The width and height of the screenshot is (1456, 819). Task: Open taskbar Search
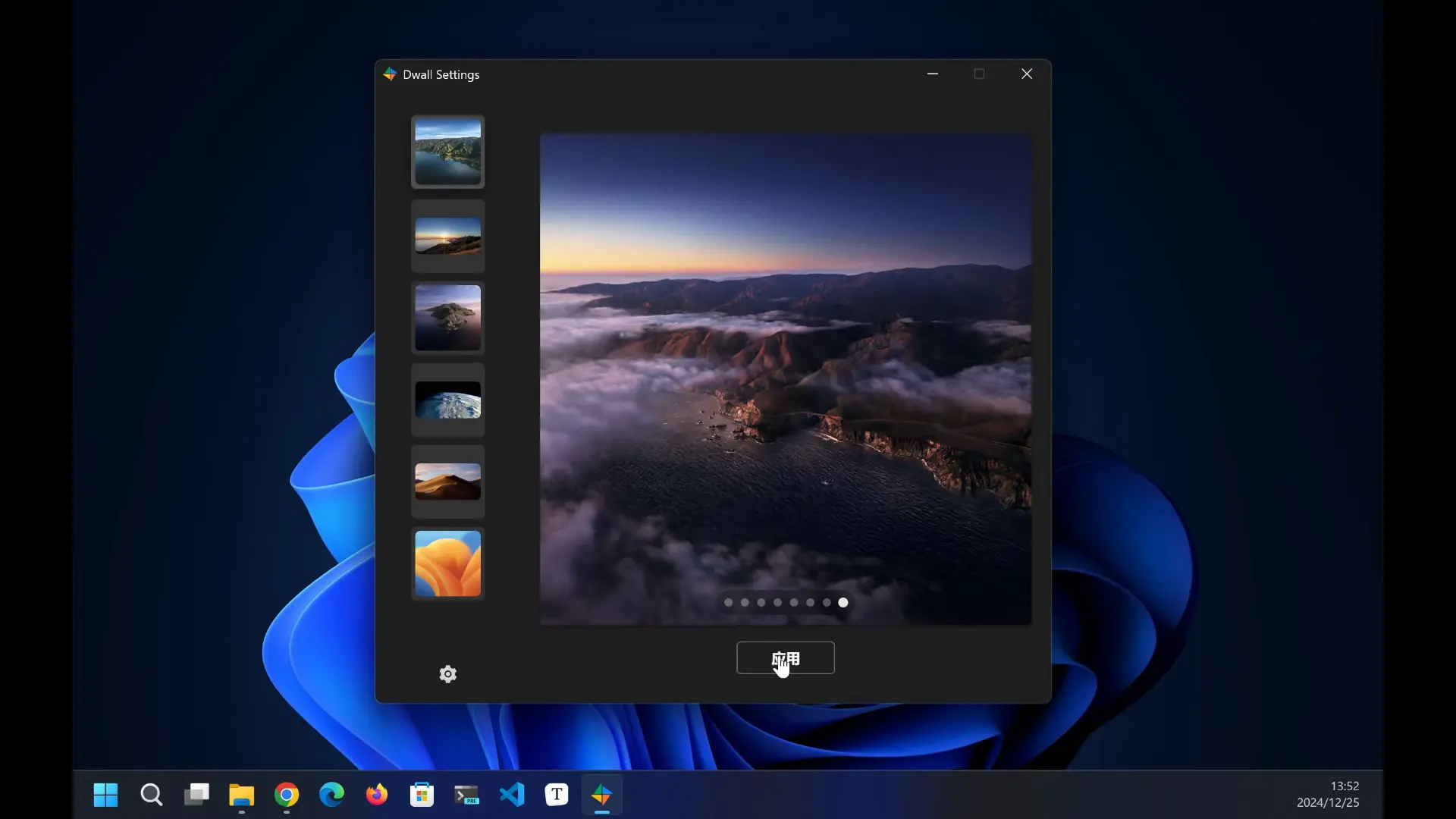(152, 795)
